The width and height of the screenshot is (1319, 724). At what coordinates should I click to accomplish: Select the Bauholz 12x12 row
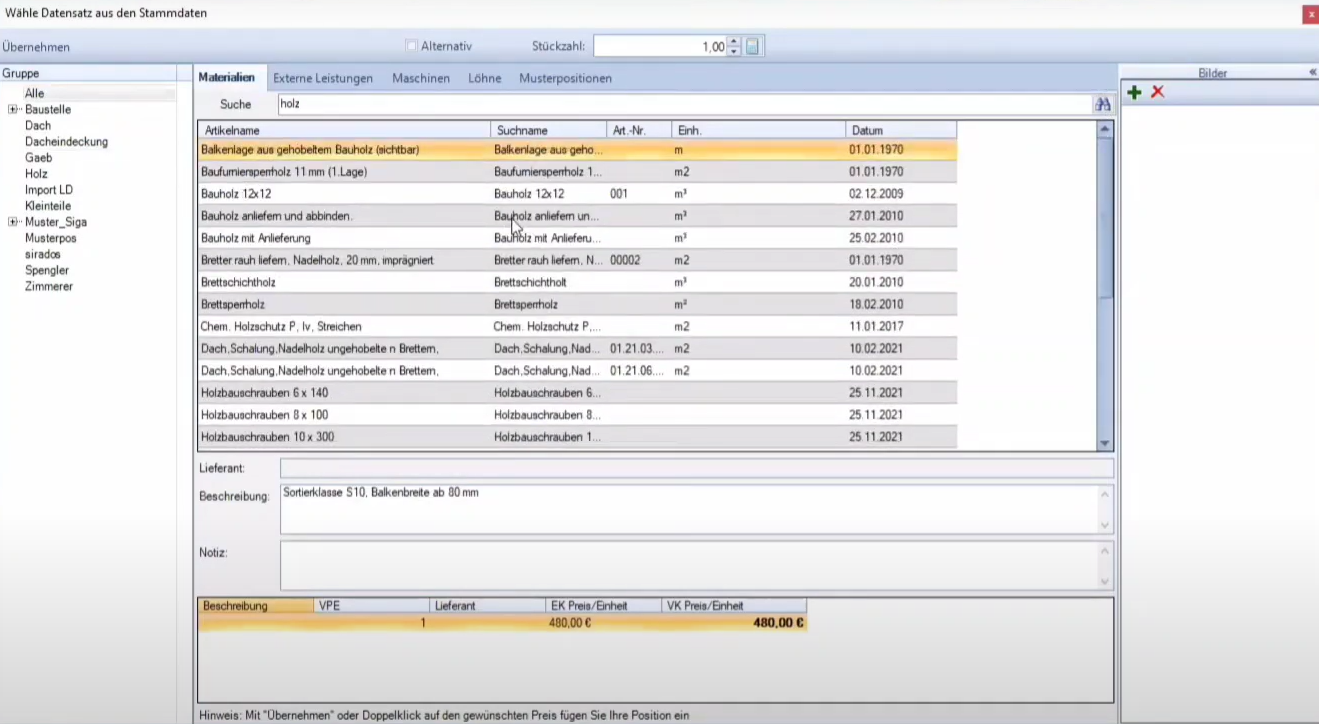click(577, 194)
